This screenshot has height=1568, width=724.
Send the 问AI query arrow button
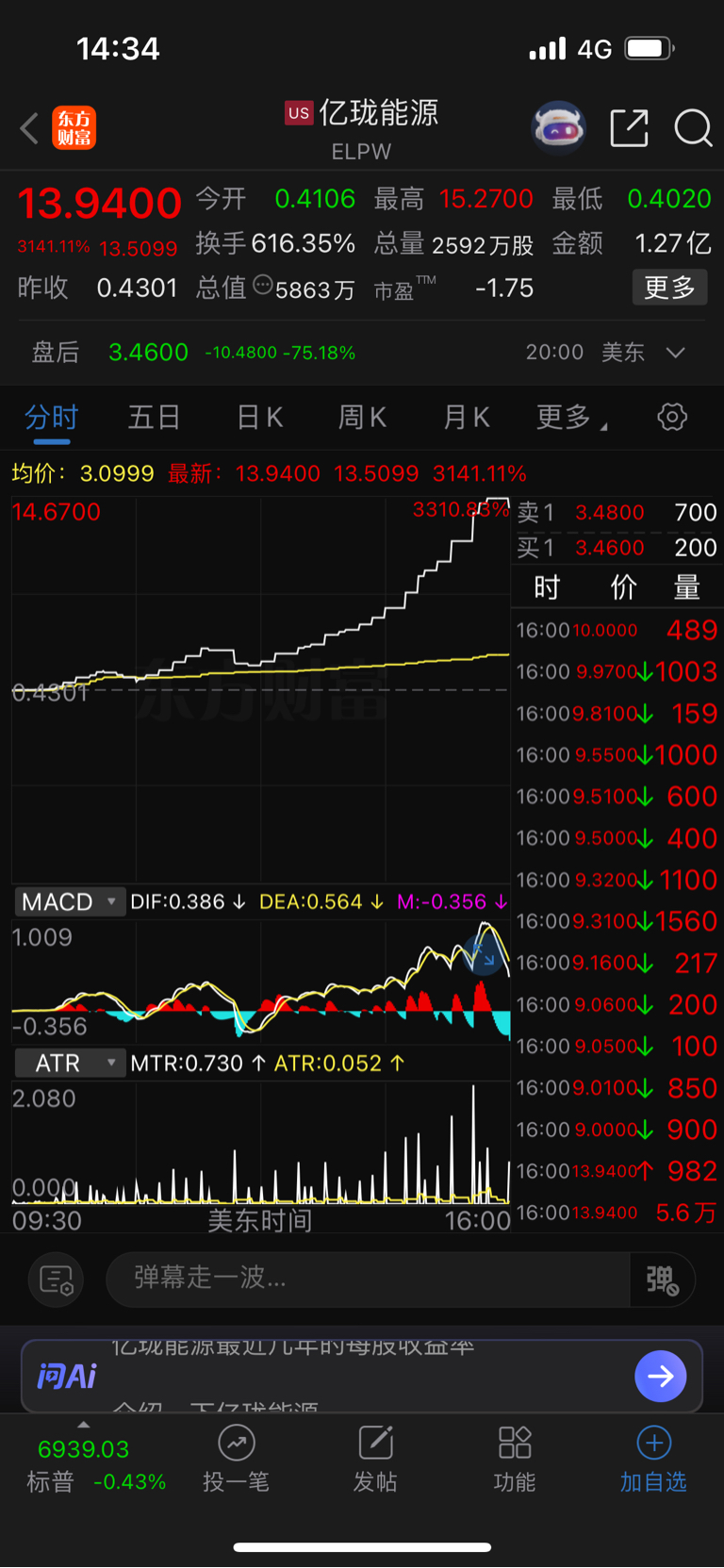tap(661, 1377)
